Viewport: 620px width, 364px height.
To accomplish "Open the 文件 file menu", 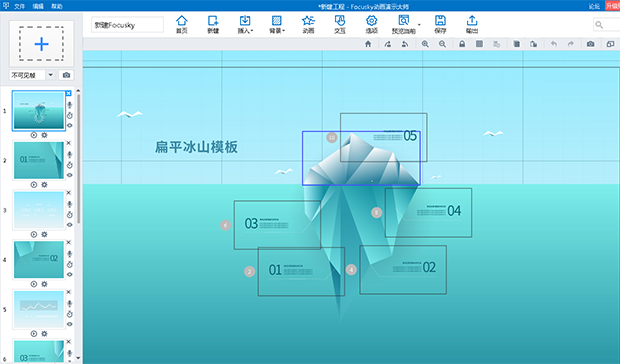I will point(19,6).
